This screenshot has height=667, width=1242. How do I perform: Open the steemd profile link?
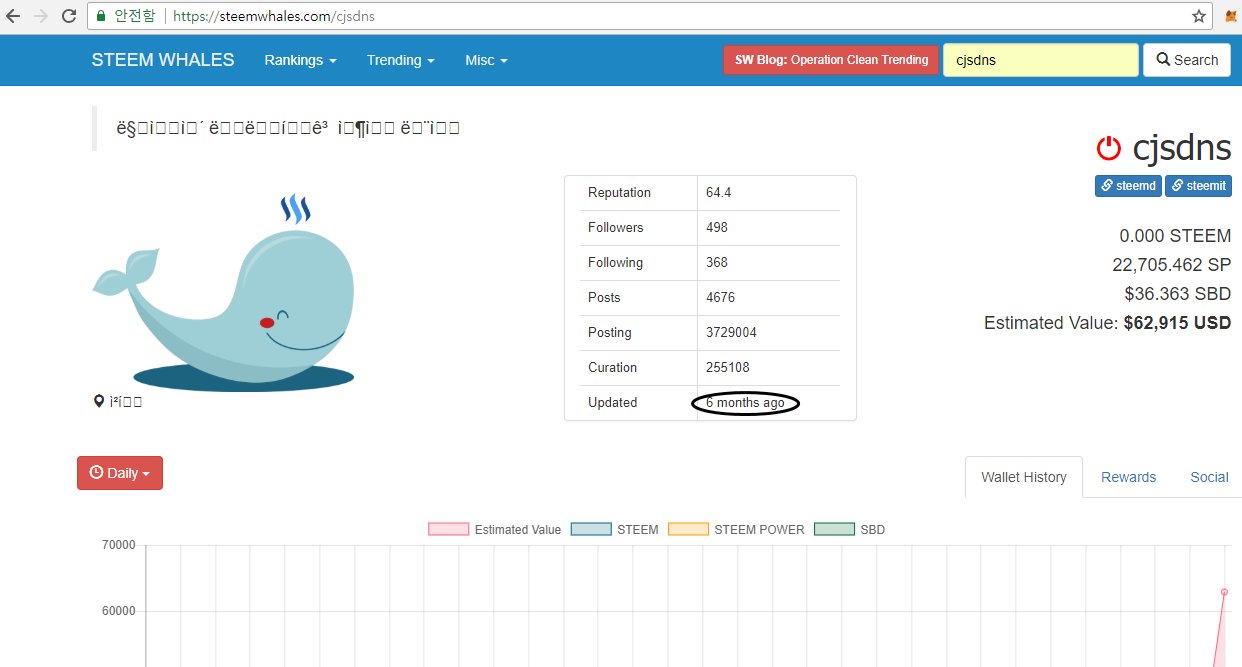pyautogui.click(x=1128, y=186)
